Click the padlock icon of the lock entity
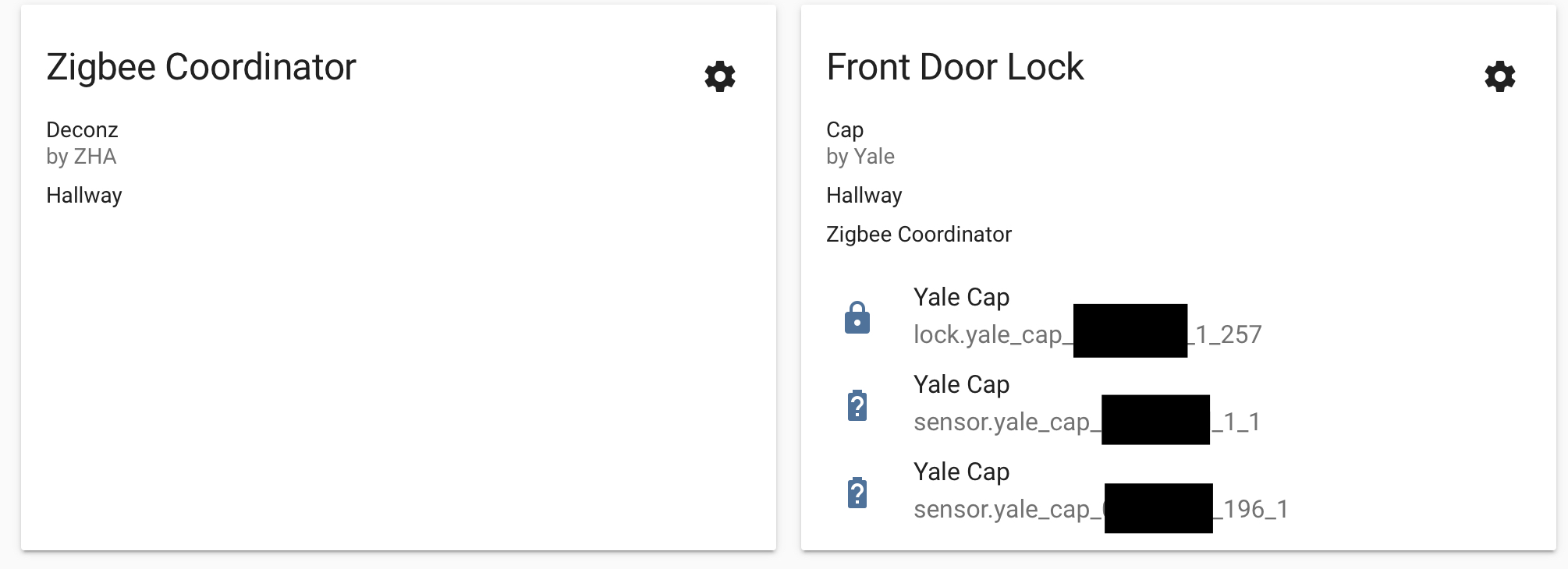 [x=857, y=318]
